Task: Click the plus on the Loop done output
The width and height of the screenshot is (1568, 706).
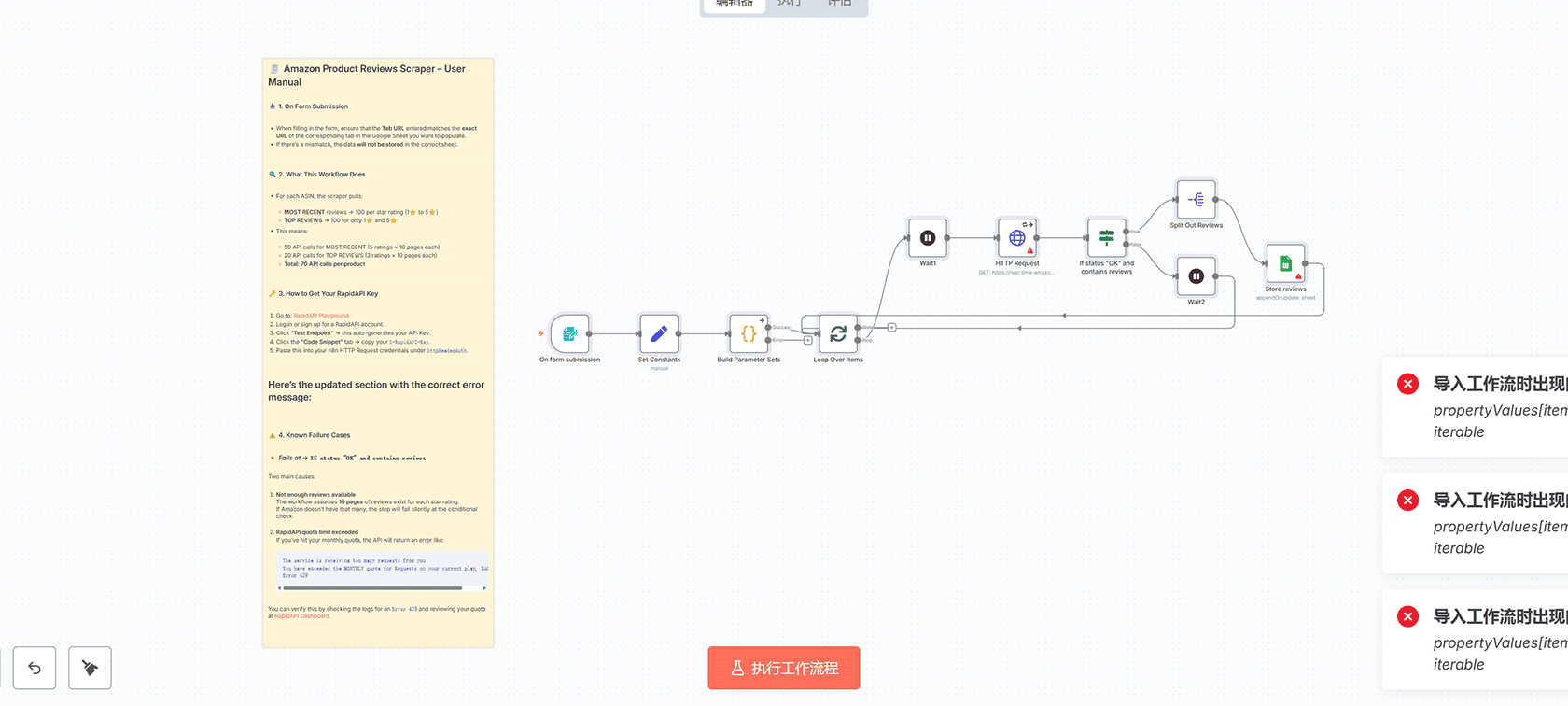Action: point(892,328)
